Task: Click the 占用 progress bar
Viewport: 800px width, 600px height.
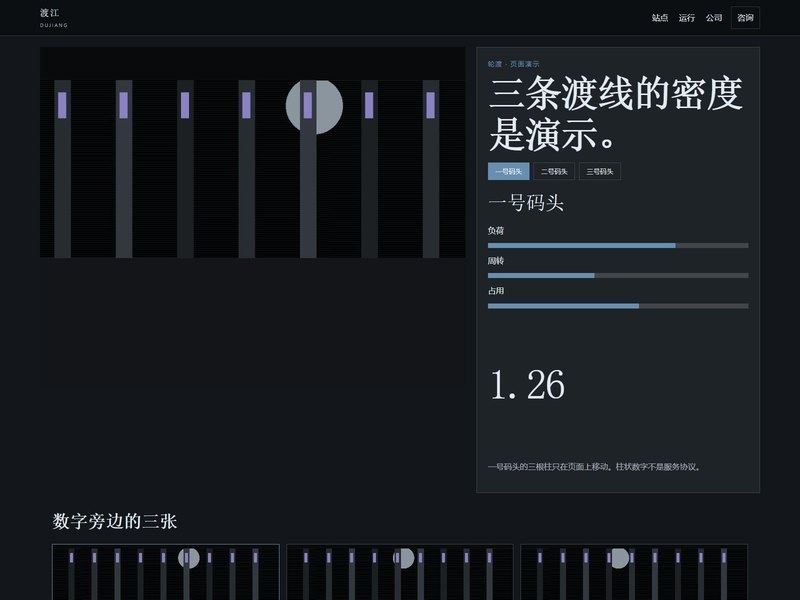Action: pos(618,306)
